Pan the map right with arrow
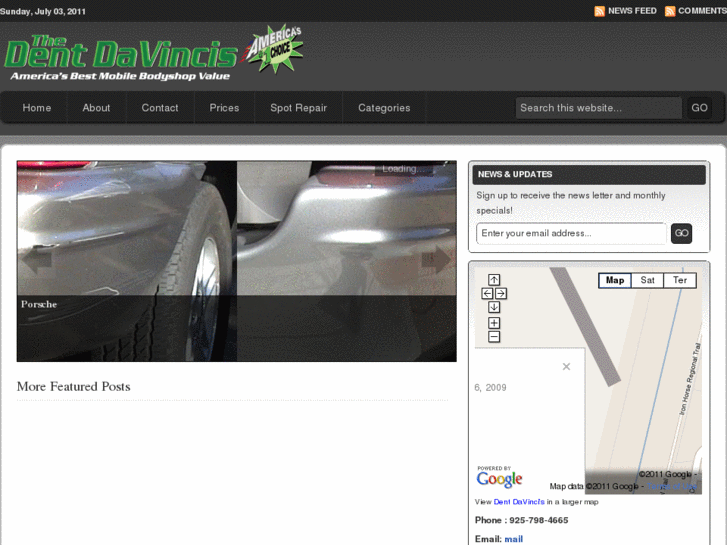The height and width of the screenshot is (545, 727). coord(501,294)
